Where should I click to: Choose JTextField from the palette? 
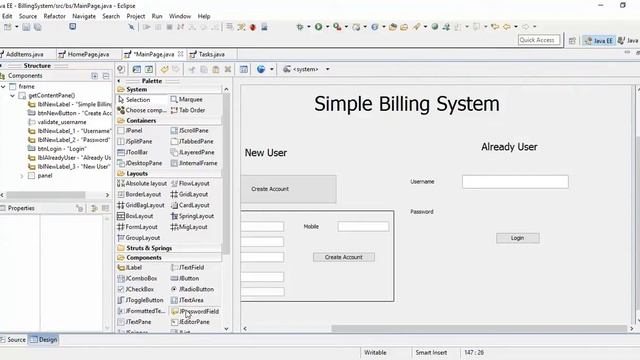[188, 268]
